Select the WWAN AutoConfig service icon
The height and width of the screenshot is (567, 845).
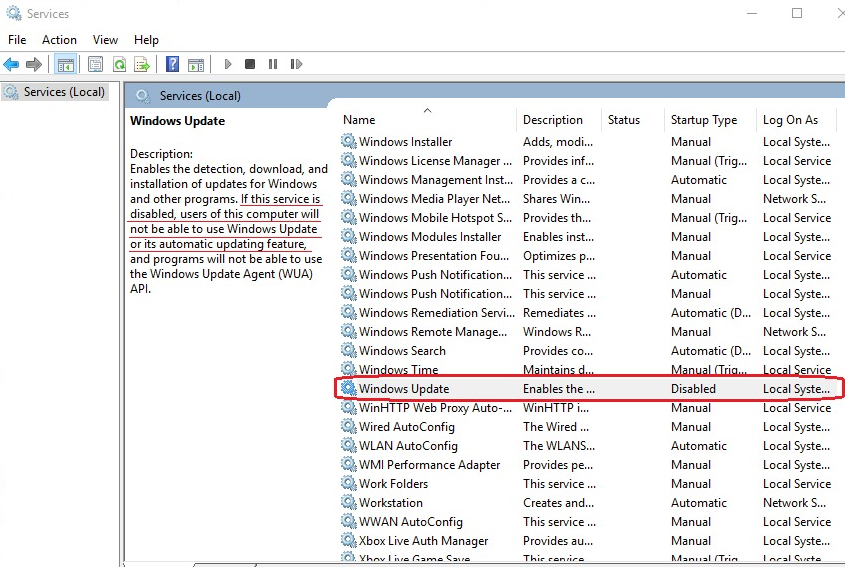349,522
